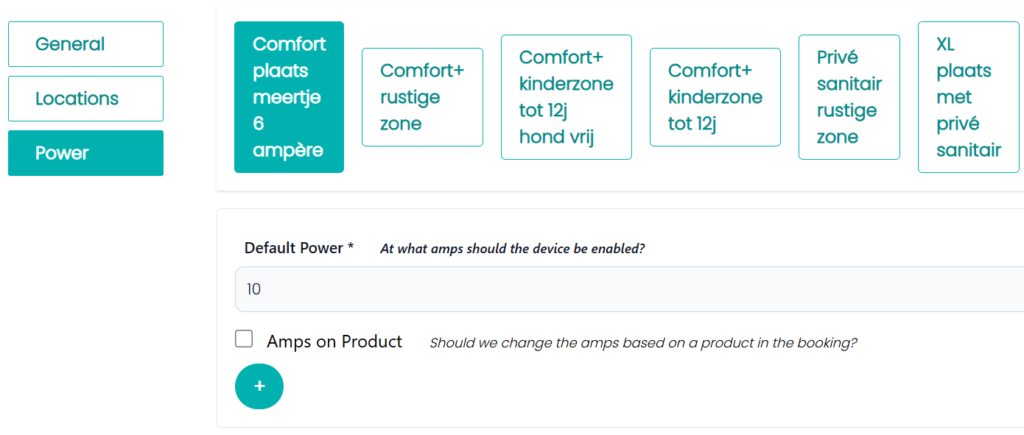
Task: Click the value 10 in Default Power
Action: pyautogui.click(x=254, y=289)
